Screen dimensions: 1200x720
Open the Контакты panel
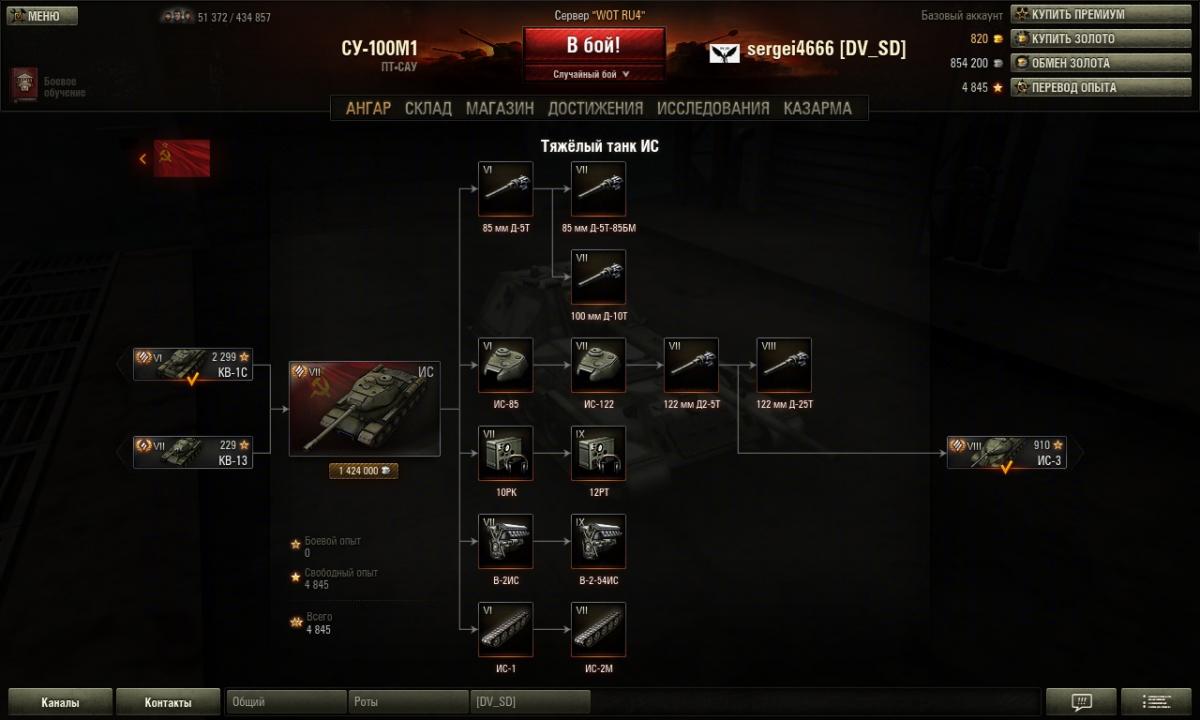(167, 702)
